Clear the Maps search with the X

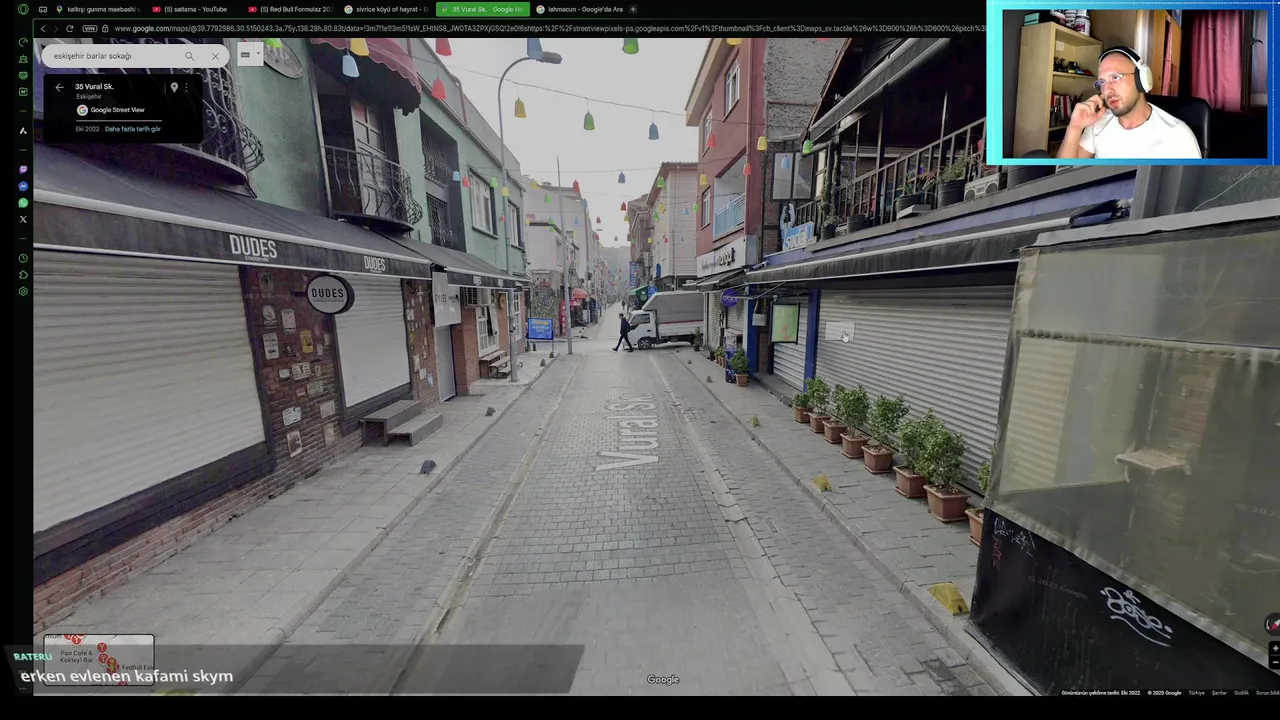(215, 56)
